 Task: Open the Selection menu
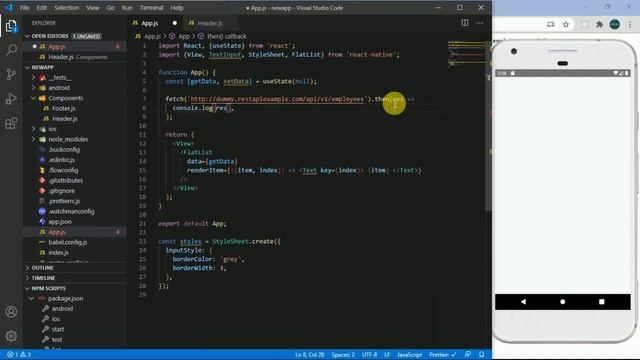point(67,8)
